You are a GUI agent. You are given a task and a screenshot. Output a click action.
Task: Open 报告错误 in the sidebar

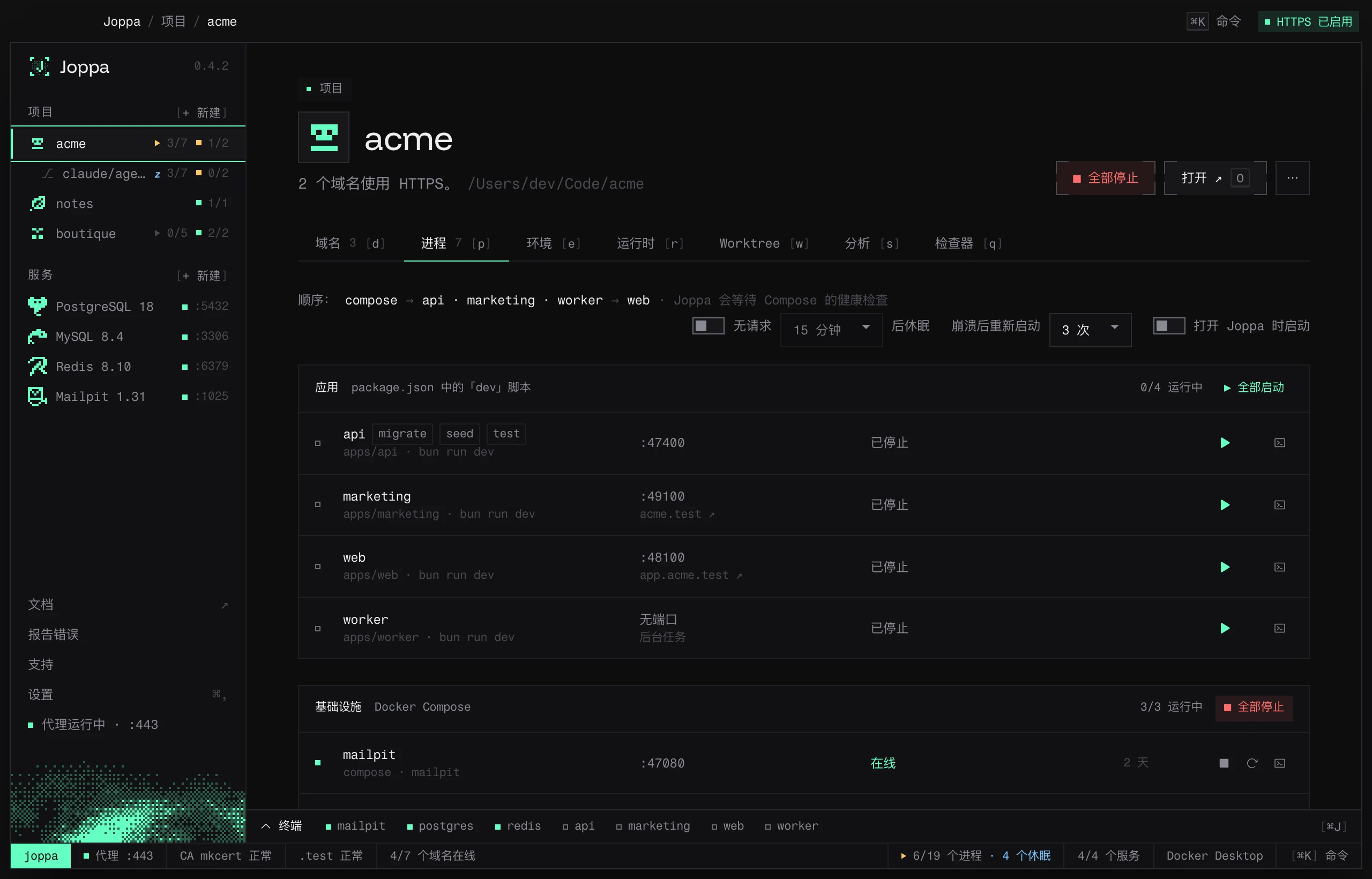(x=129, y=635)
